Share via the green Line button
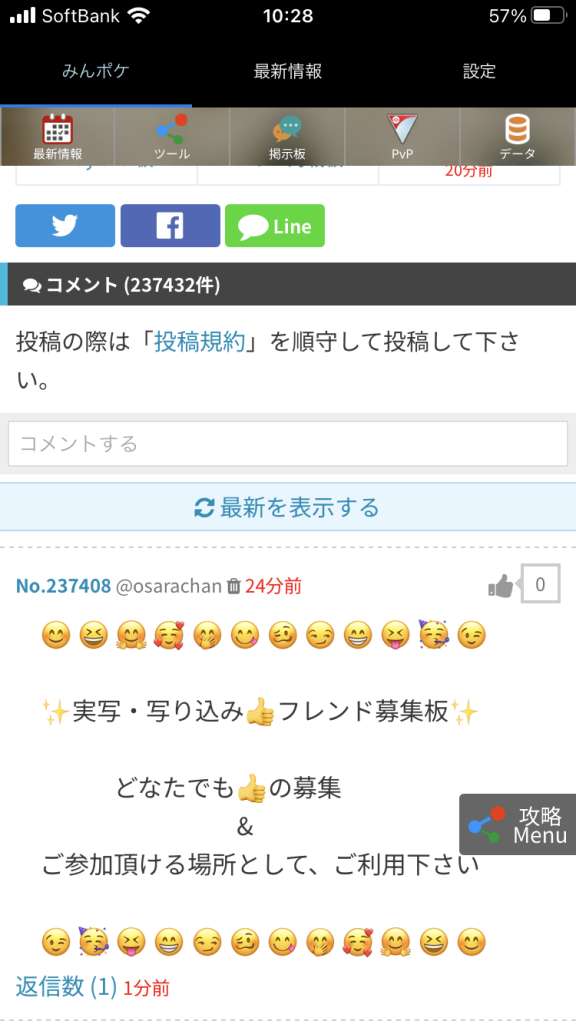The image size is (576, 1024). pyautogui.click(x=275, y=226)
